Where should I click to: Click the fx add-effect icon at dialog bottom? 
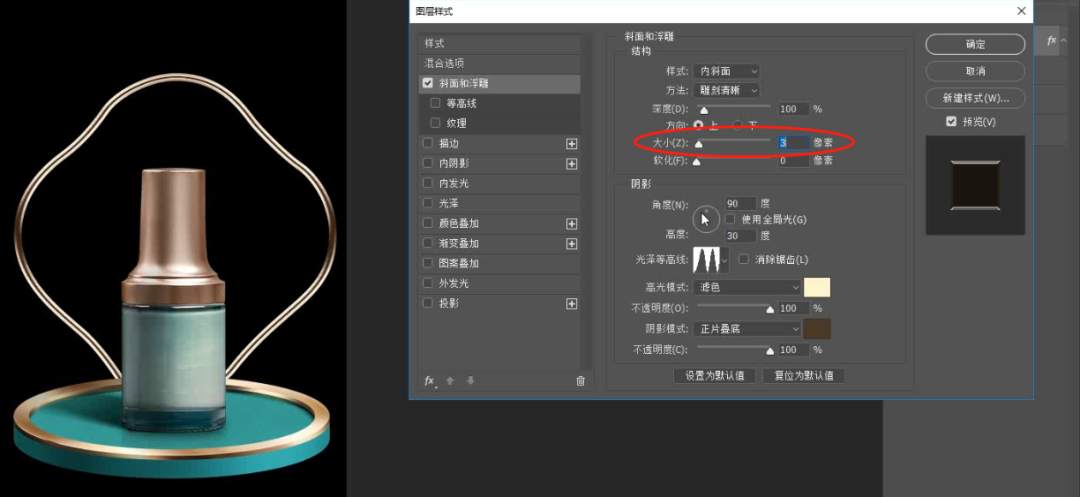click(x=430, y=381)
